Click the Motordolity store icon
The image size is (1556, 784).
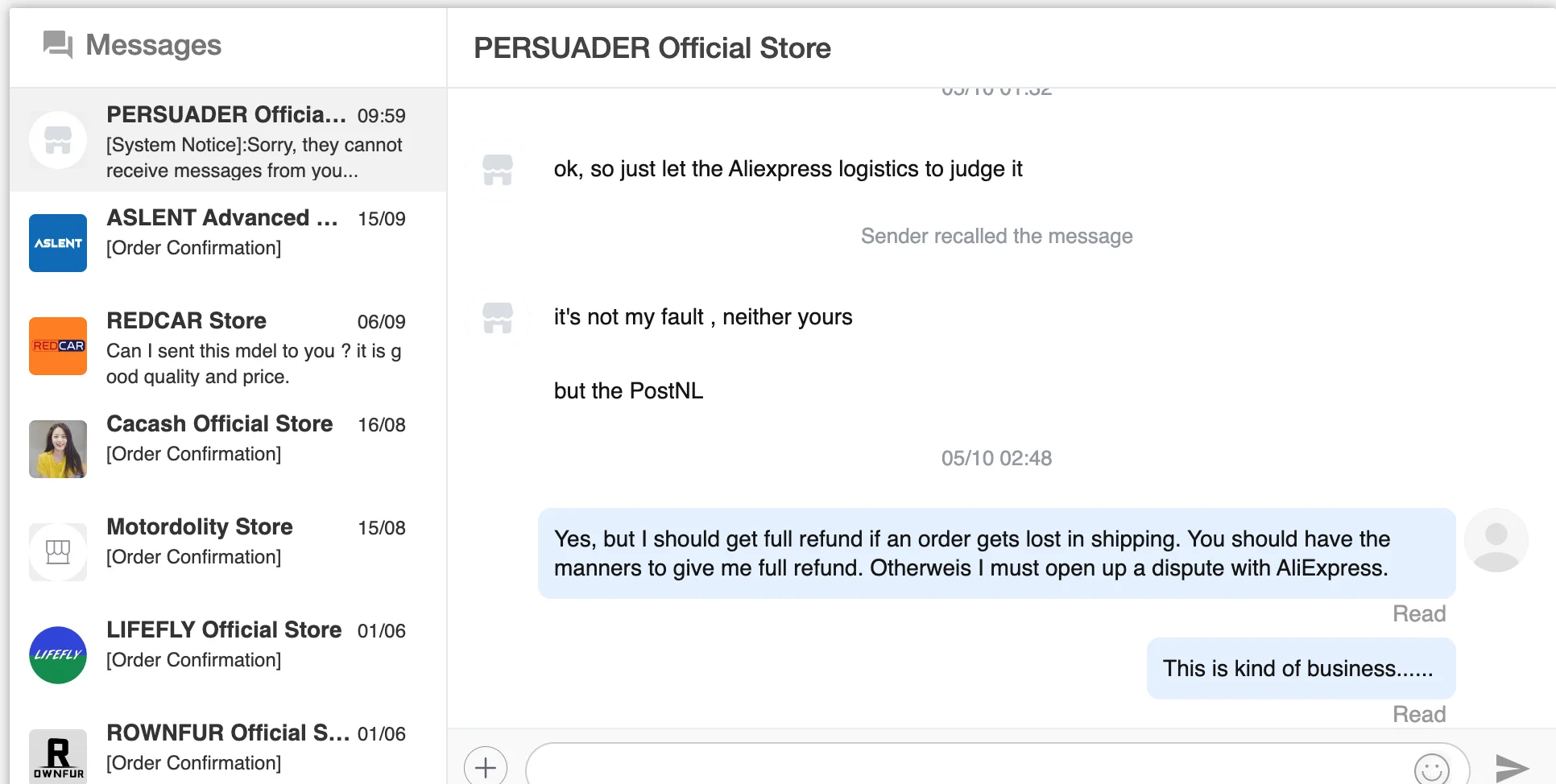[x=58, y=552]
